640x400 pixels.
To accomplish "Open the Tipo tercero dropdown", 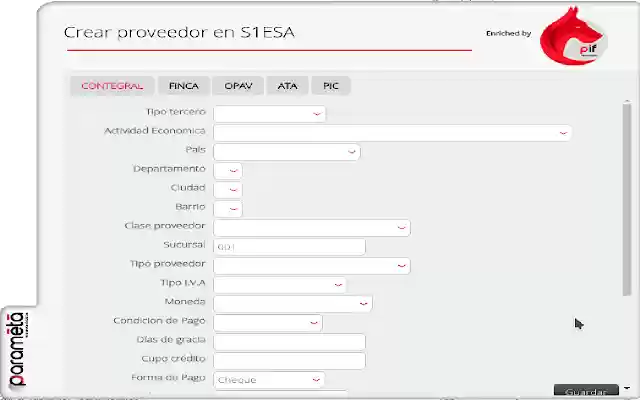I will click(269, 114).
